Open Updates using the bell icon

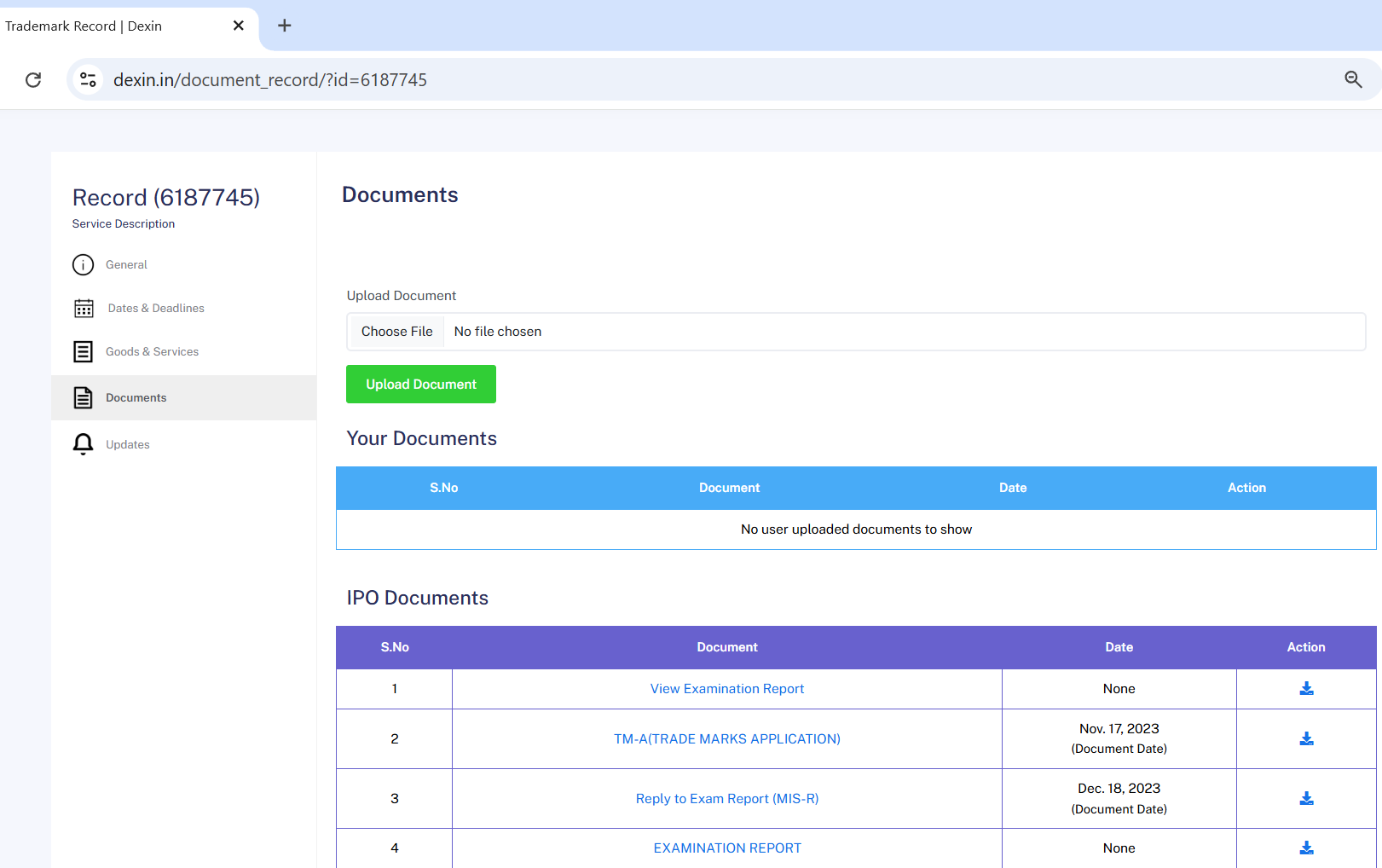(83, 443)
